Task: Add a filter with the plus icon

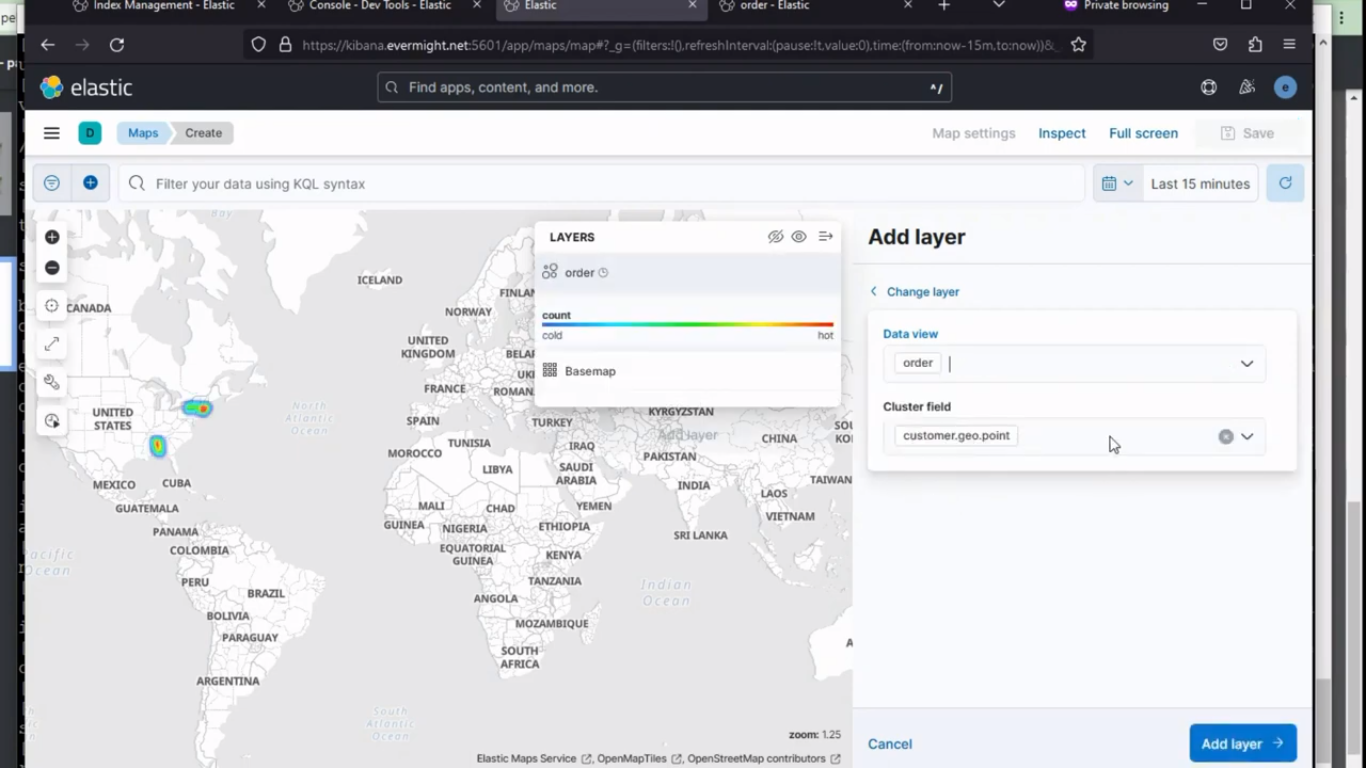Action: click(x=90, y=183)
